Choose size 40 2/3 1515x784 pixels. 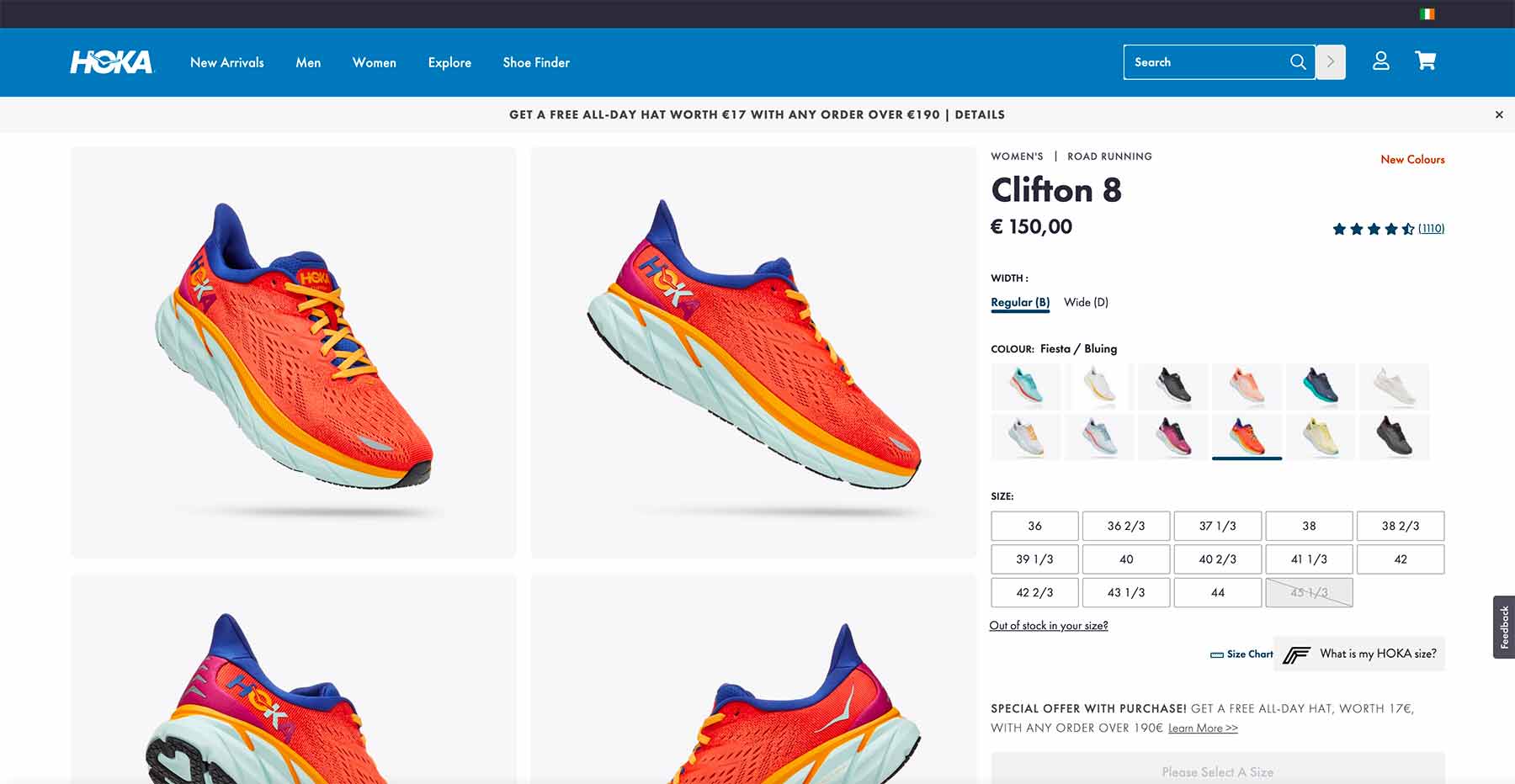tap(1218, 559)
